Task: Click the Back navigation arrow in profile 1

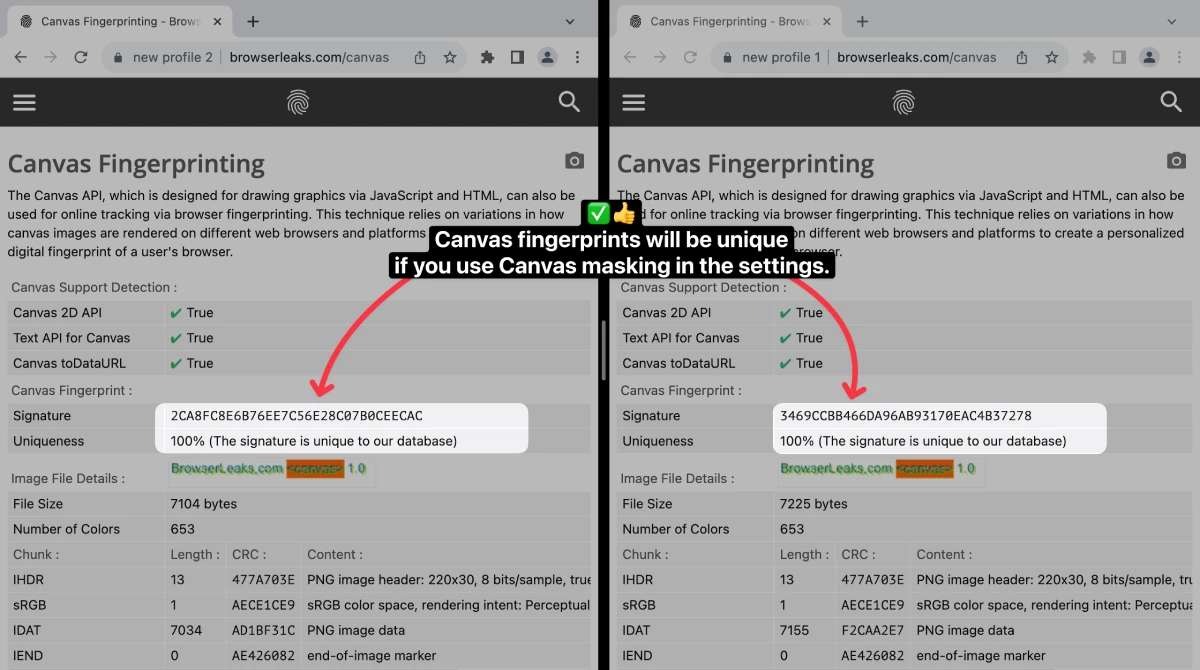Action: 630,57
